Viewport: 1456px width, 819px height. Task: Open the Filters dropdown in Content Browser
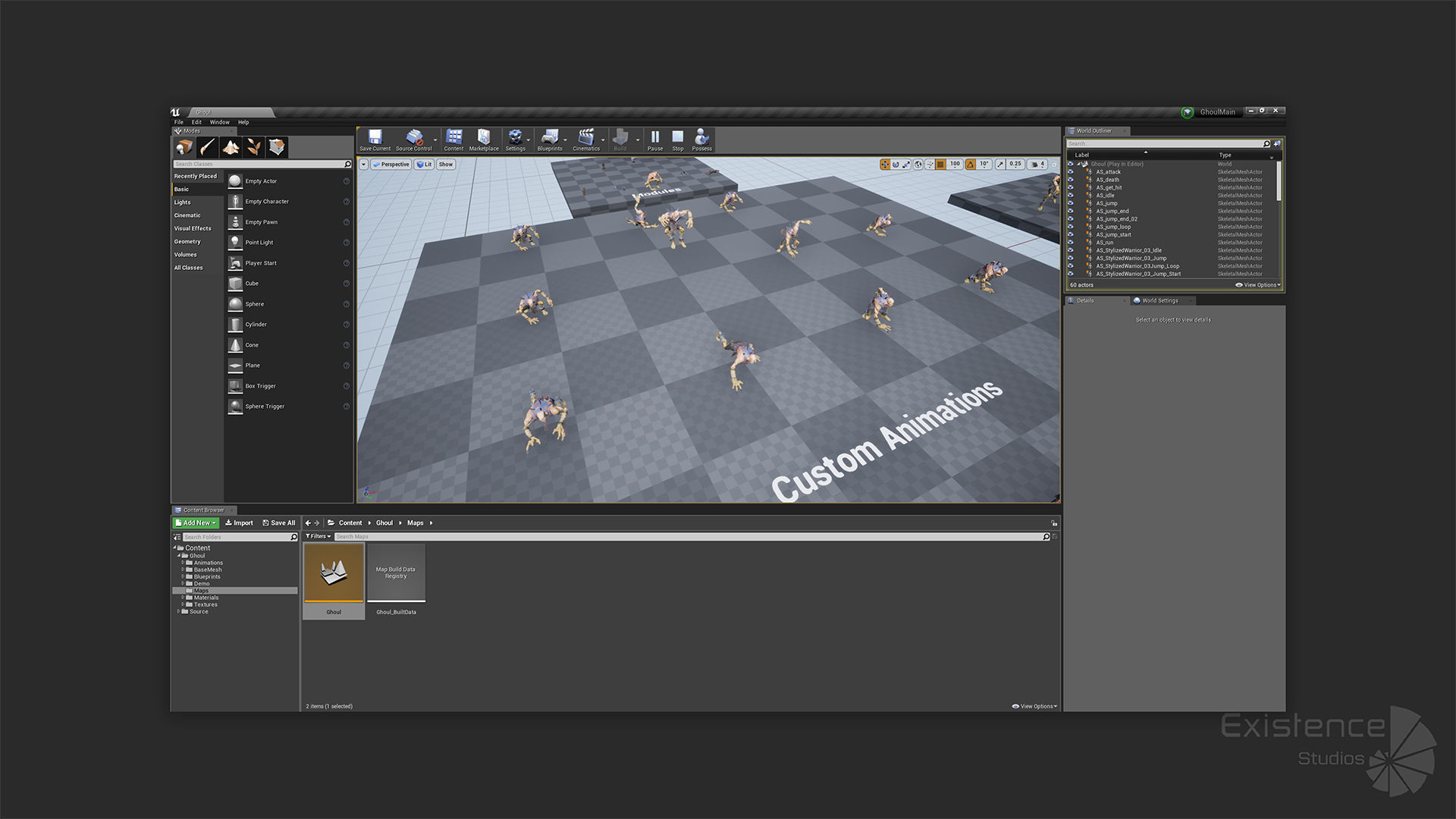(318, 537)
